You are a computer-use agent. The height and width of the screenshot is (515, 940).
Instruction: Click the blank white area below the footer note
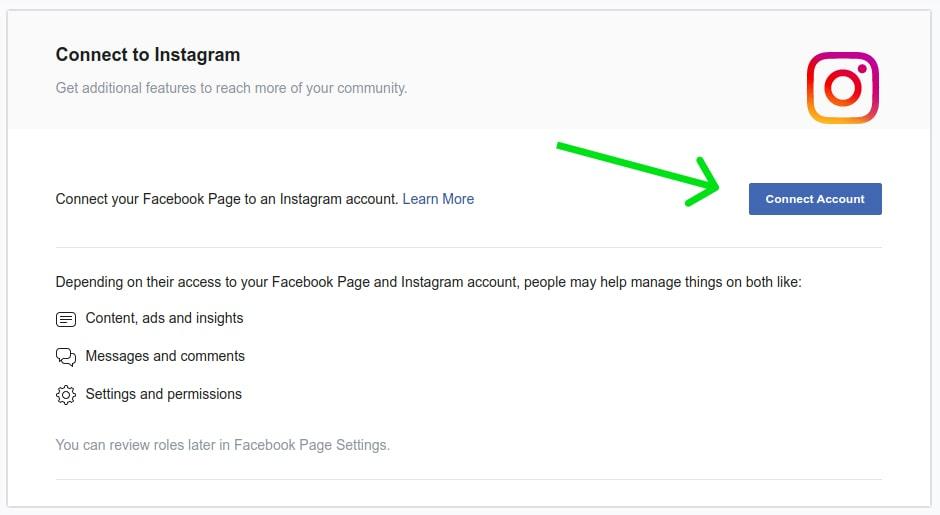click(469, 493)
